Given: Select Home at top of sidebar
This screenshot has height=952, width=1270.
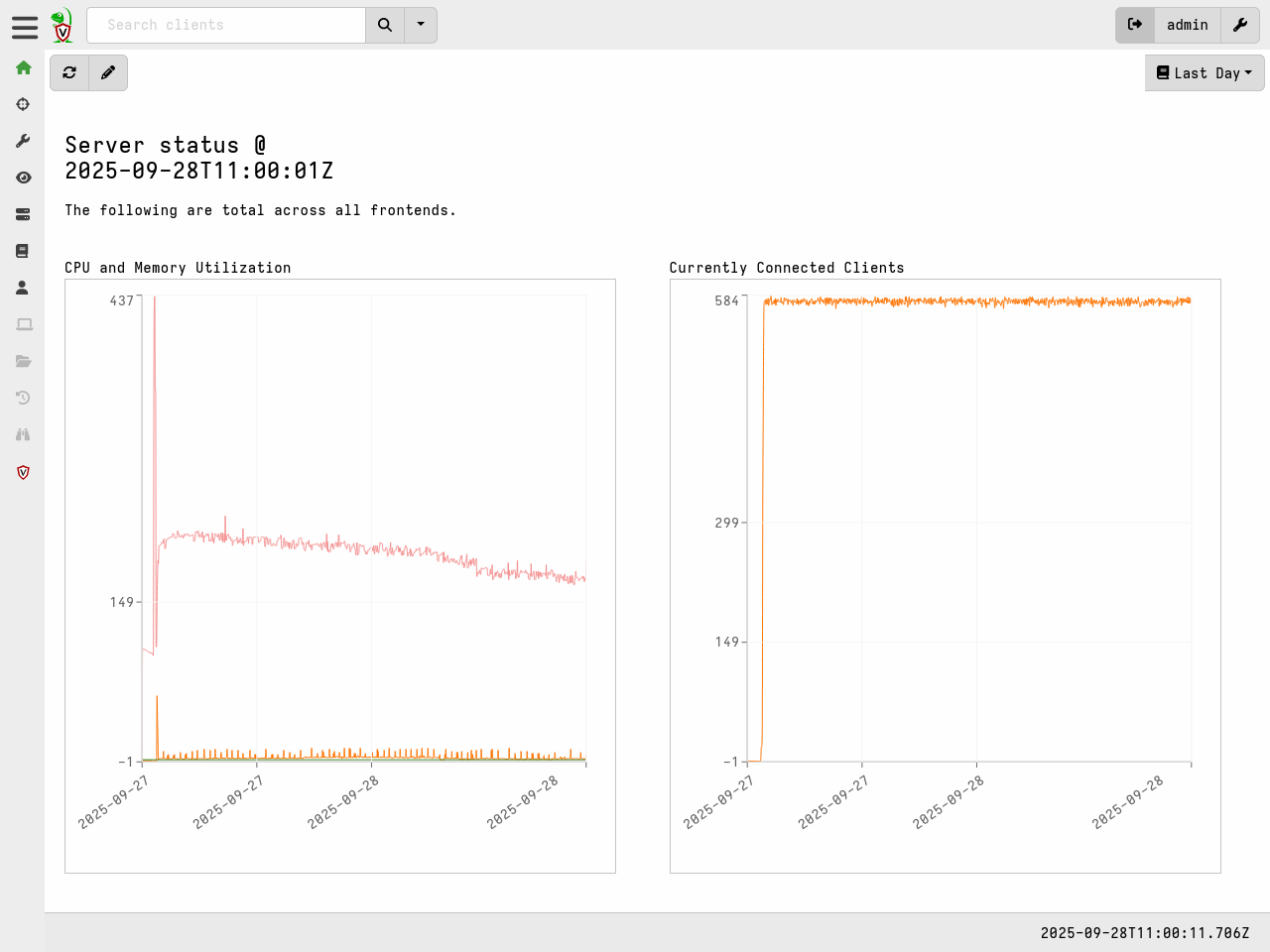Looking at the screenshot, I should [x=23, y=67].
